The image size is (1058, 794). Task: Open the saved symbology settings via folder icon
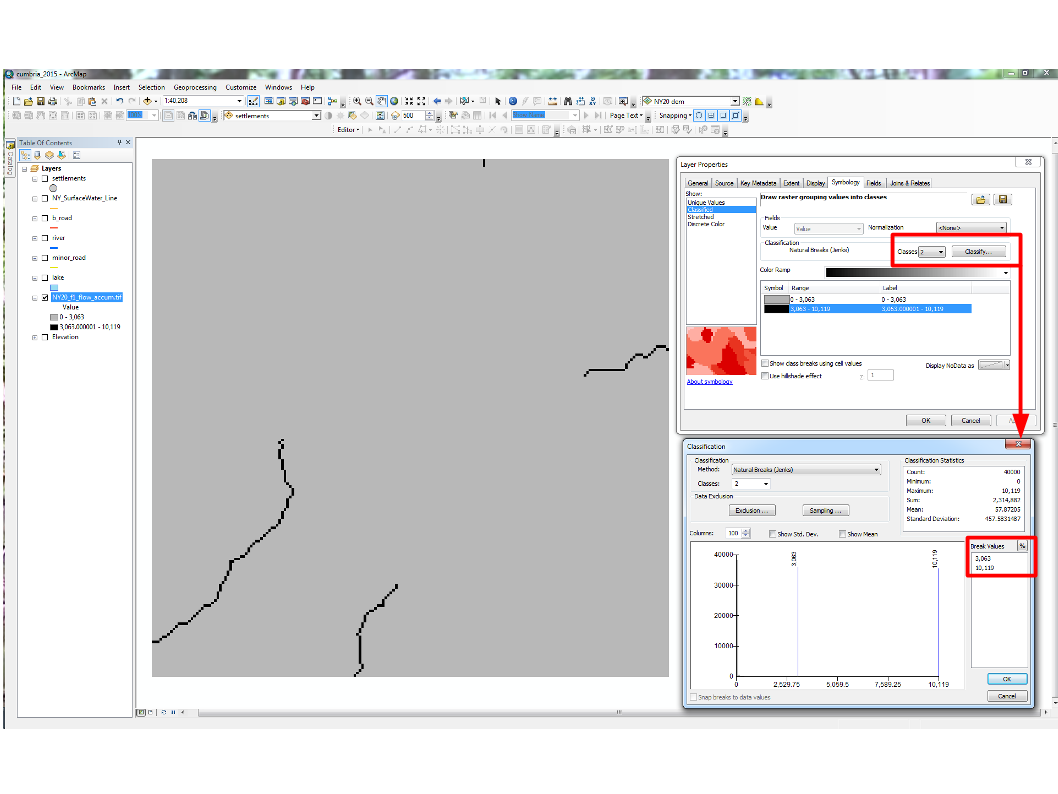pyautogui.click(x=980, y=201)
